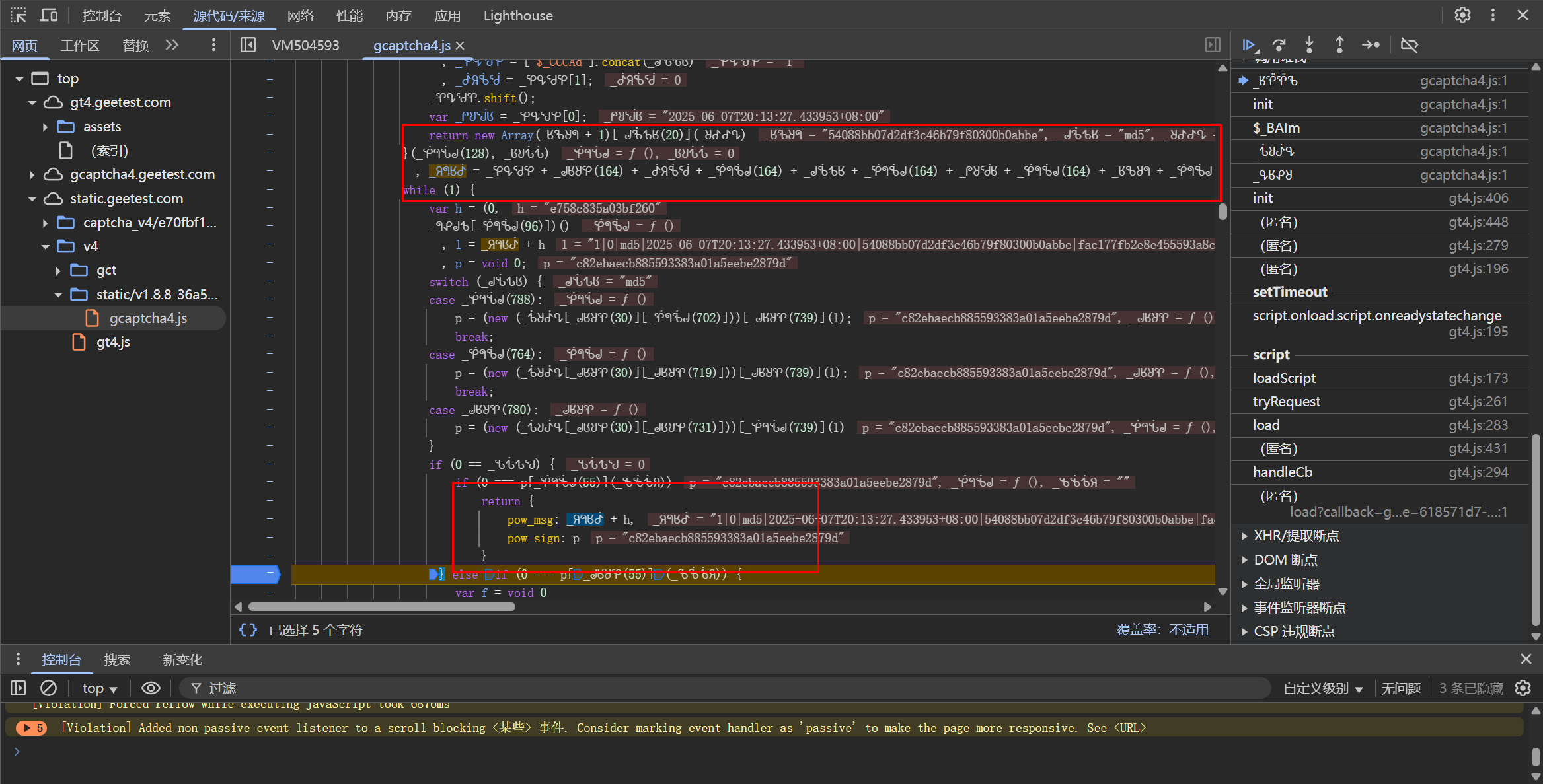1543x784 pixels.
Task: Collapse the top frame tree node
Action: tap(19, 79)
